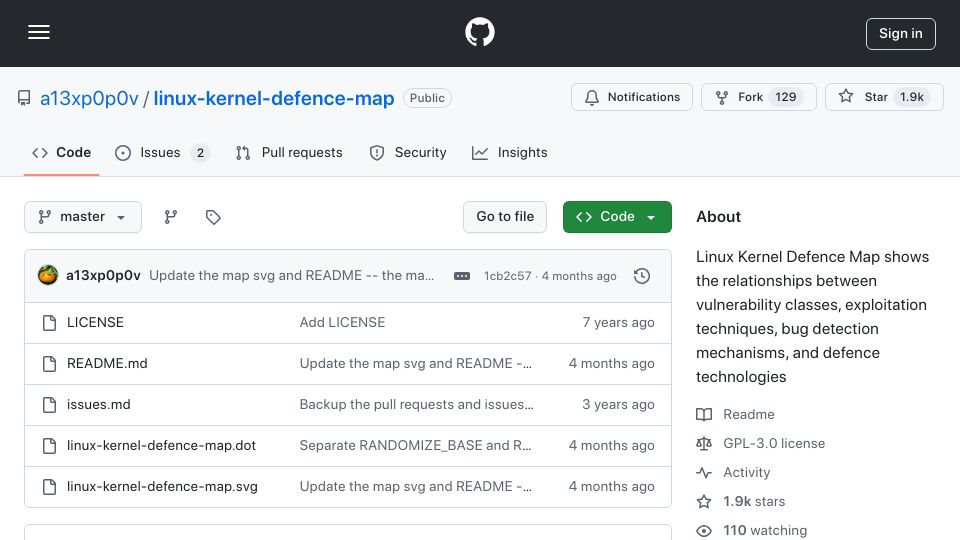Image resolution: width=960 pixels, height=540 pixels.
Task: Expand the master branch dropdown
Action: [83, 217]
